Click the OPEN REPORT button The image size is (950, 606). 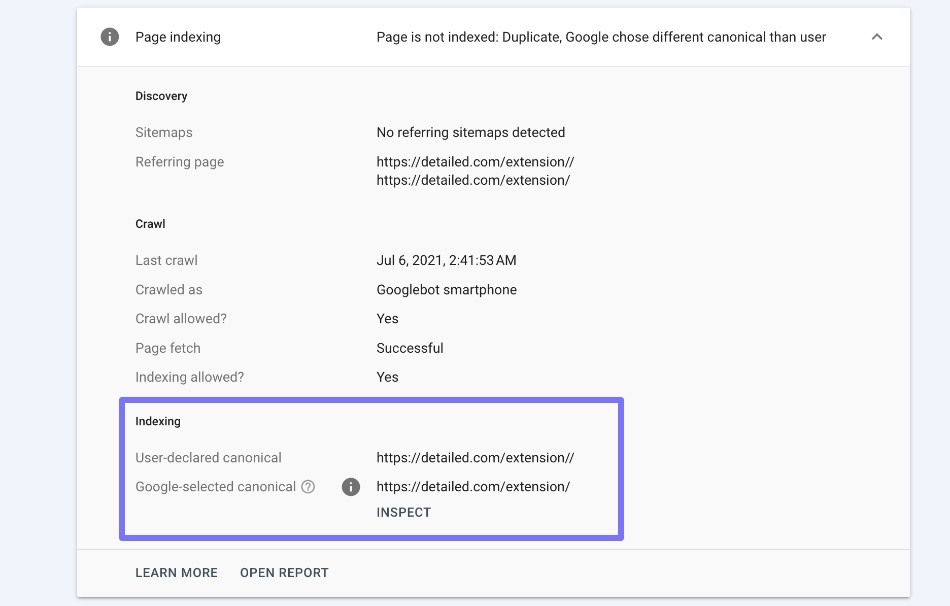284,573
